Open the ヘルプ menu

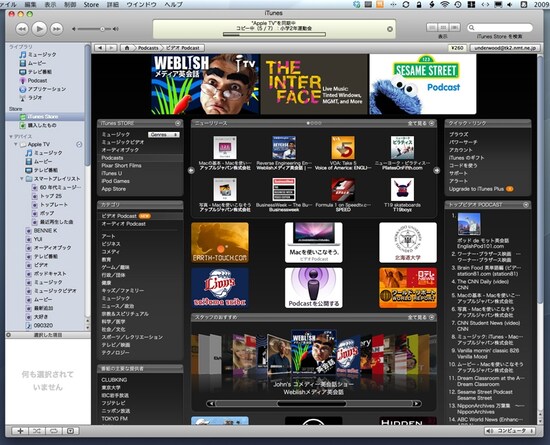(x=174, y=5)
